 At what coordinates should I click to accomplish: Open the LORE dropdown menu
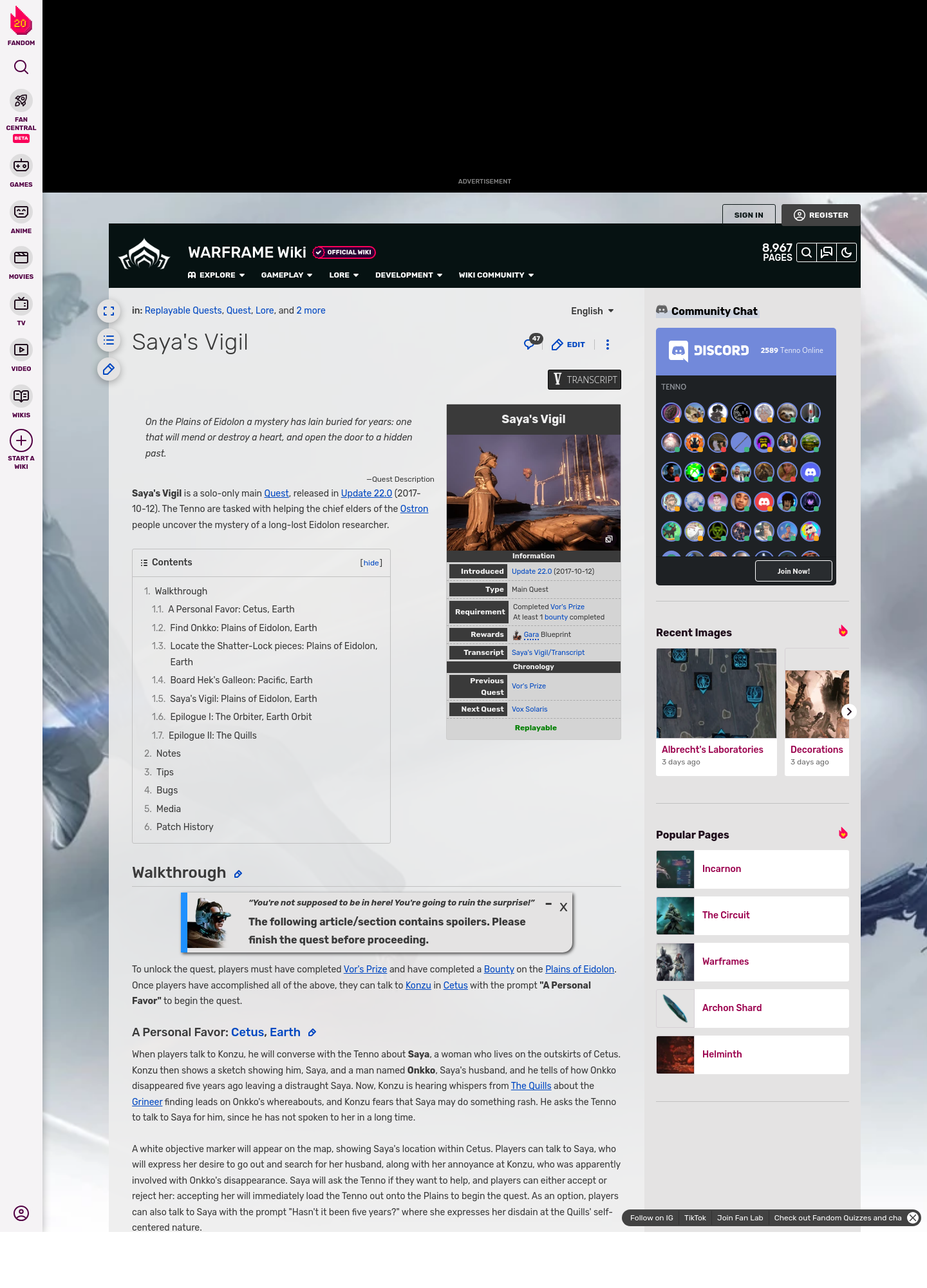click(x=344, y=275)
